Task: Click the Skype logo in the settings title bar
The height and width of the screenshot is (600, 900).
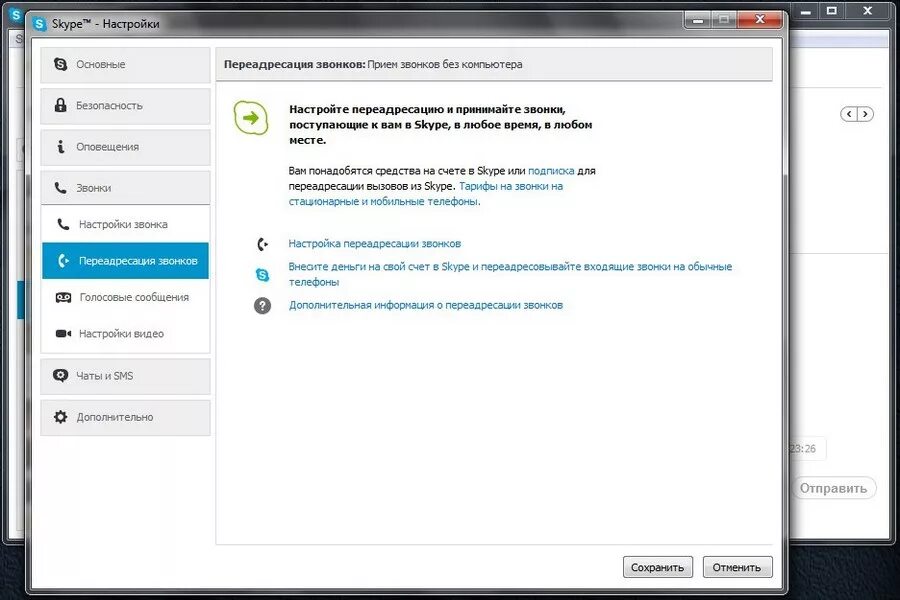Action: (x=40, y=24)
